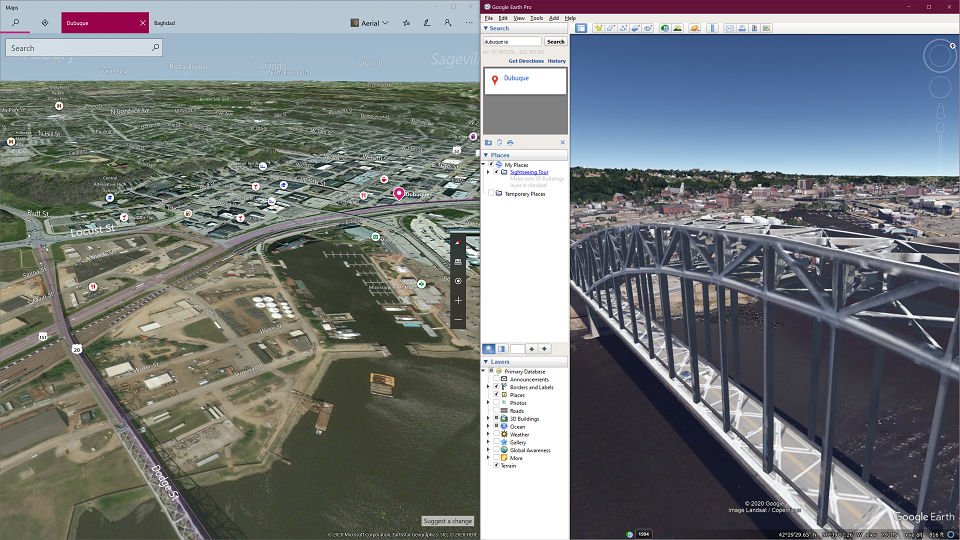Screen dimensions: 960x540
Task: Print the view from Google Earth toolbar
Action: (x=742, y=28)
